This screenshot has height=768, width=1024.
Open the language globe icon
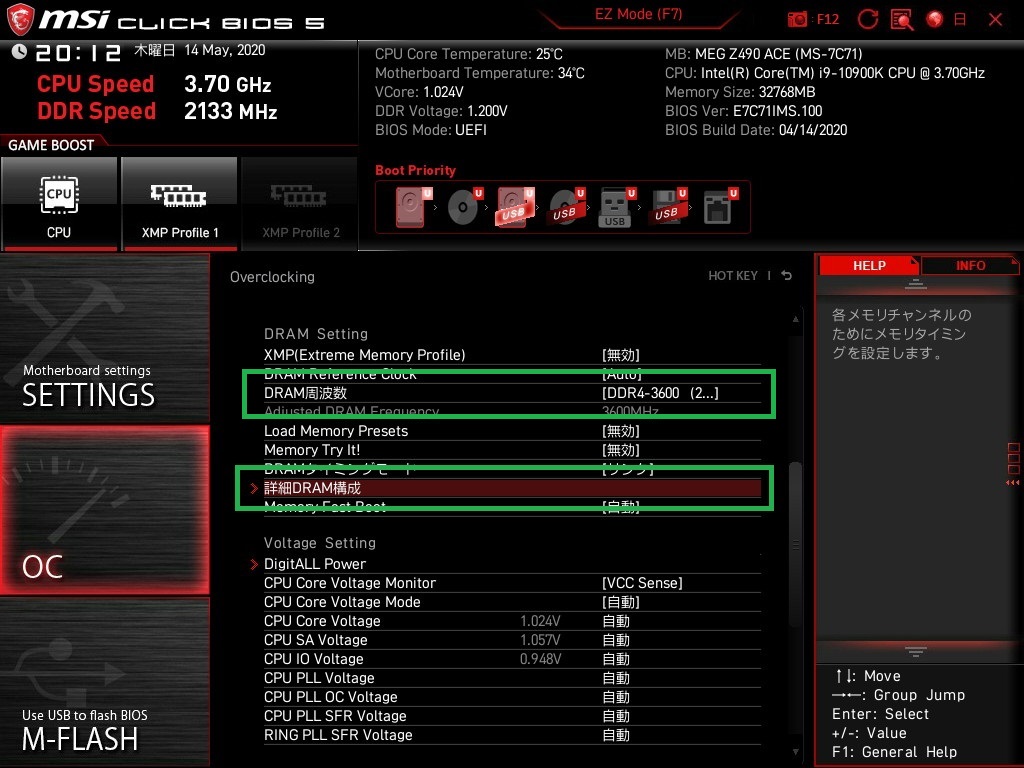(935, 19)
